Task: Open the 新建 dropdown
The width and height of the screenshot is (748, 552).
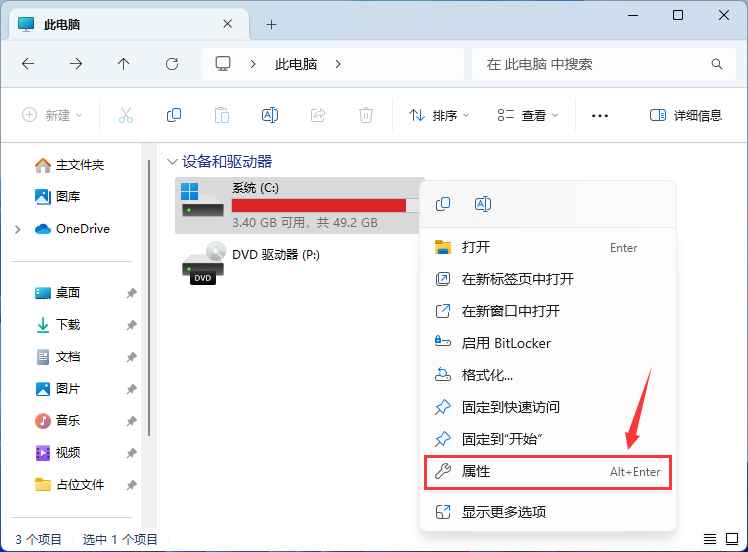Action: [x=52, y=115]
